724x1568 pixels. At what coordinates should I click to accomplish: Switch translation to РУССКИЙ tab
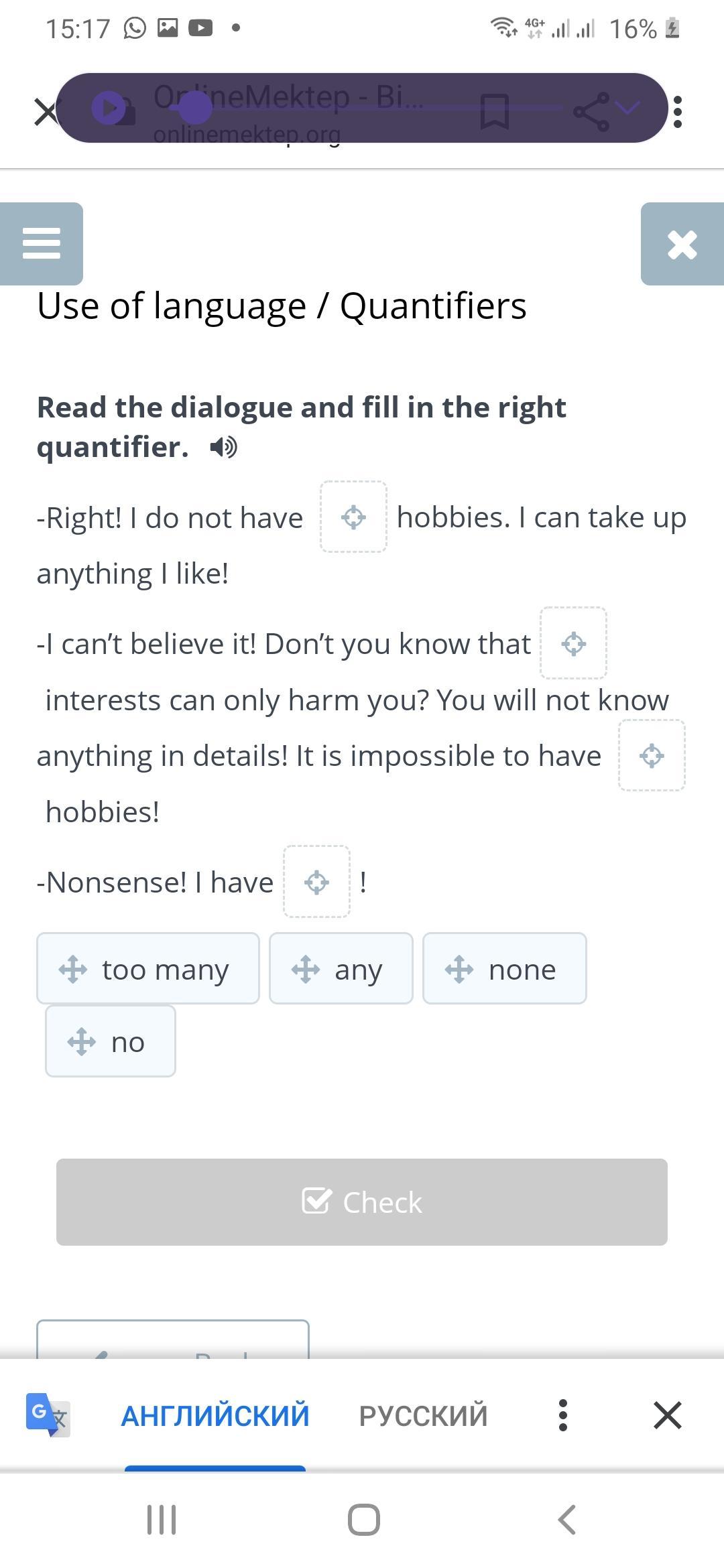[x=423, y=1415]
